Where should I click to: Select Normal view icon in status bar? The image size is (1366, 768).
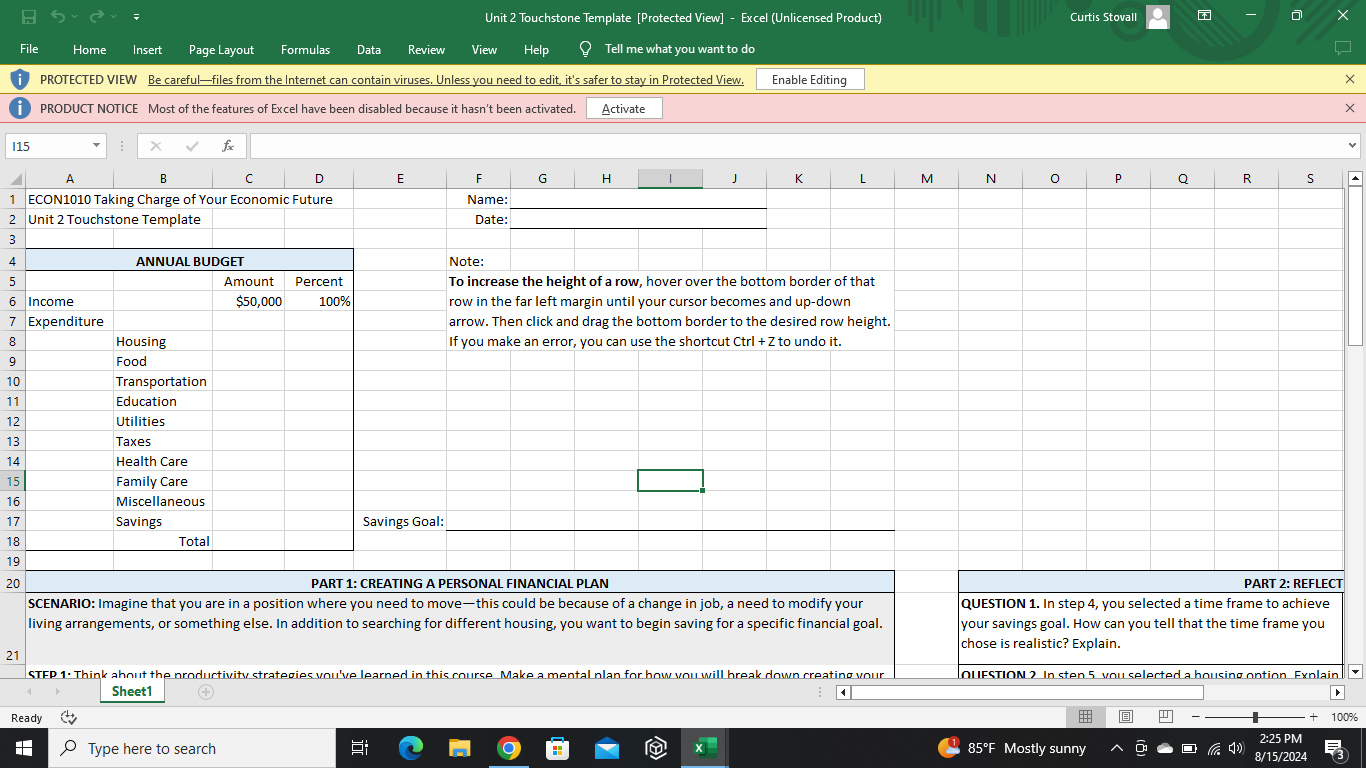tap(1086, 717)
